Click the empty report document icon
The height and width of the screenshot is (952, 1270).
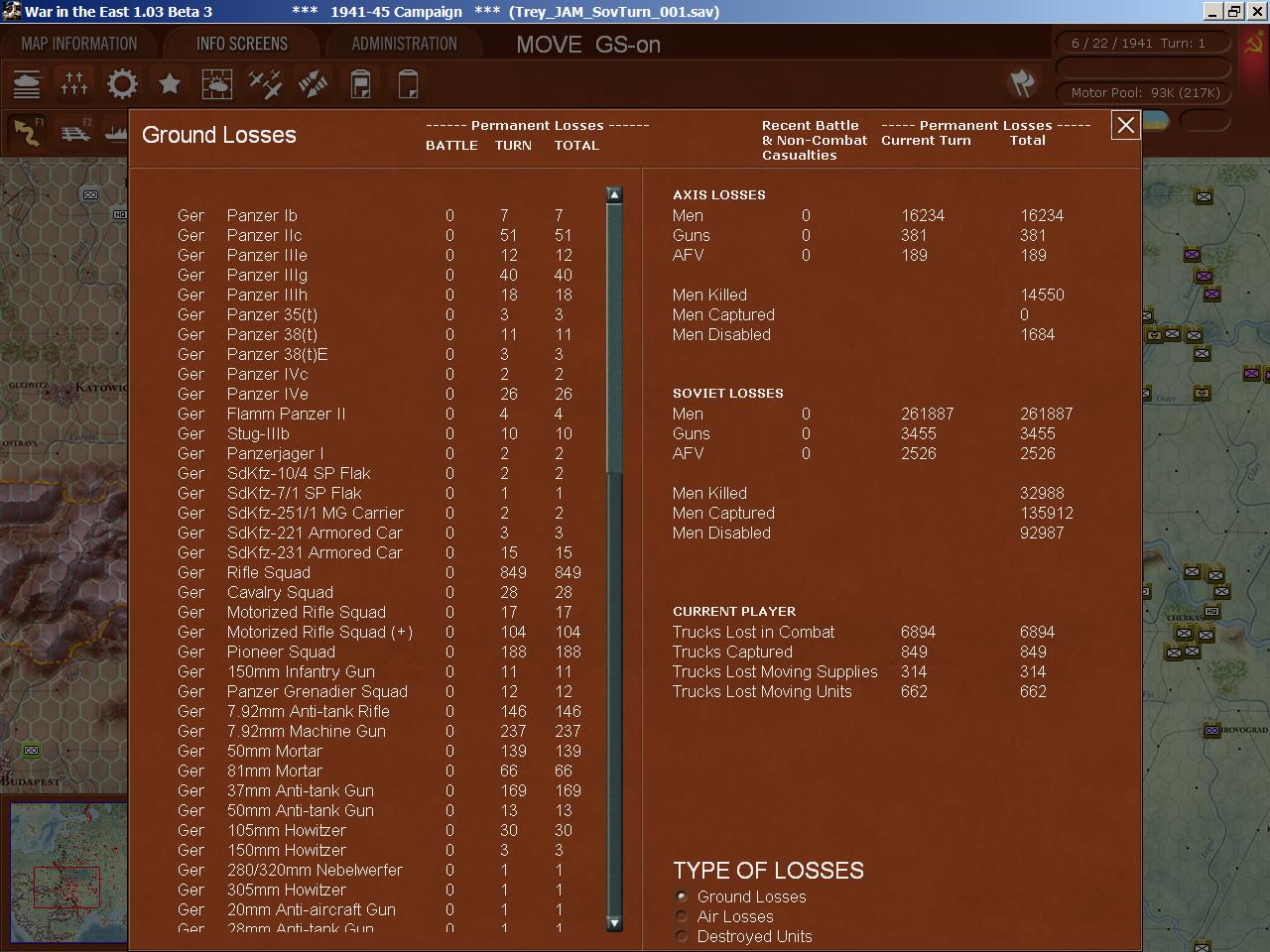408,84
